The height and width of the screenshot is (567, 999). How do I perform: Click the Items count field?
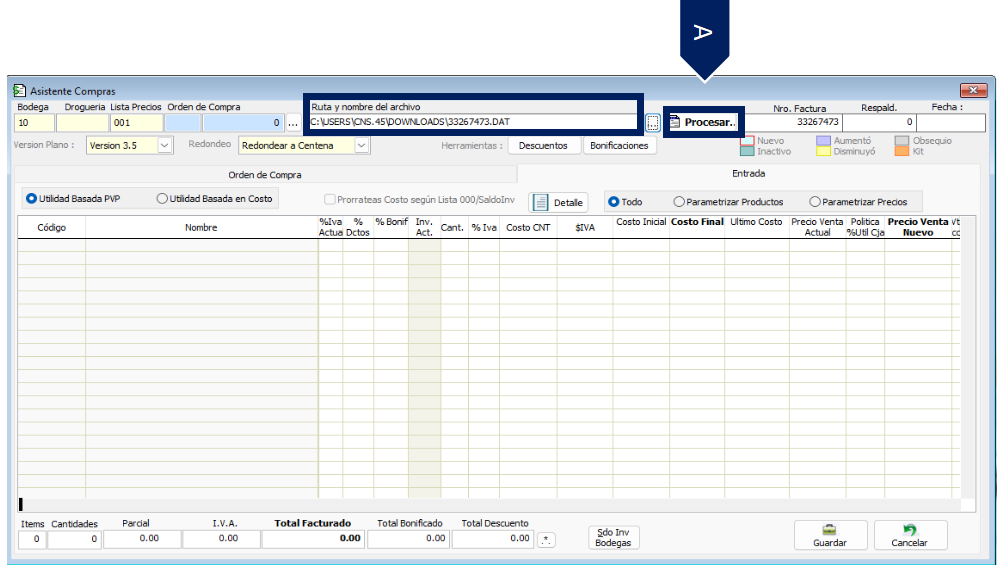click(32, 540)
